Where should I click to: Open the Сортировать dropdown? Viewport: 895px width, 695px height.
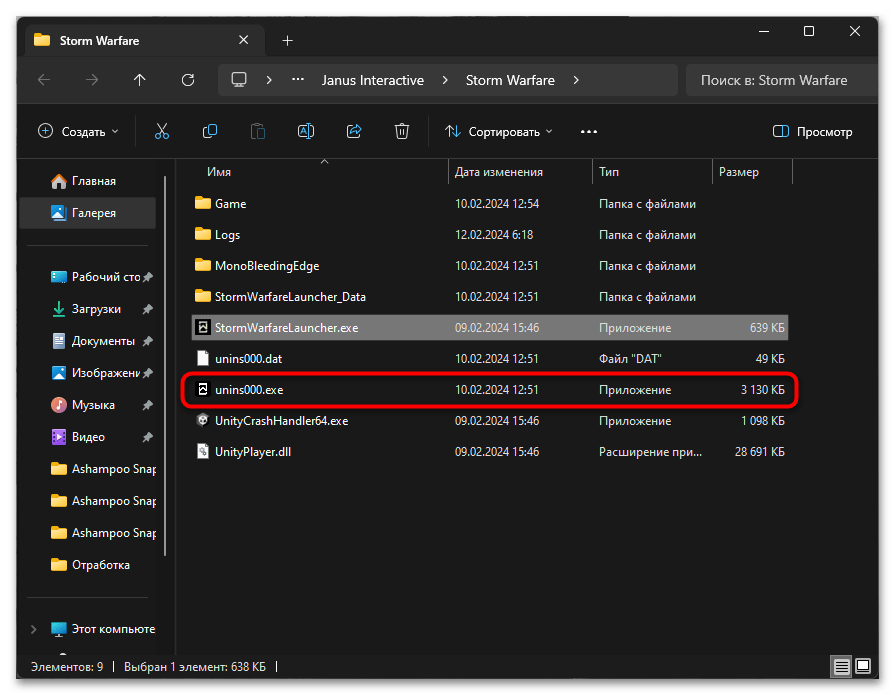pyautogui.click(x=499, y=132)
